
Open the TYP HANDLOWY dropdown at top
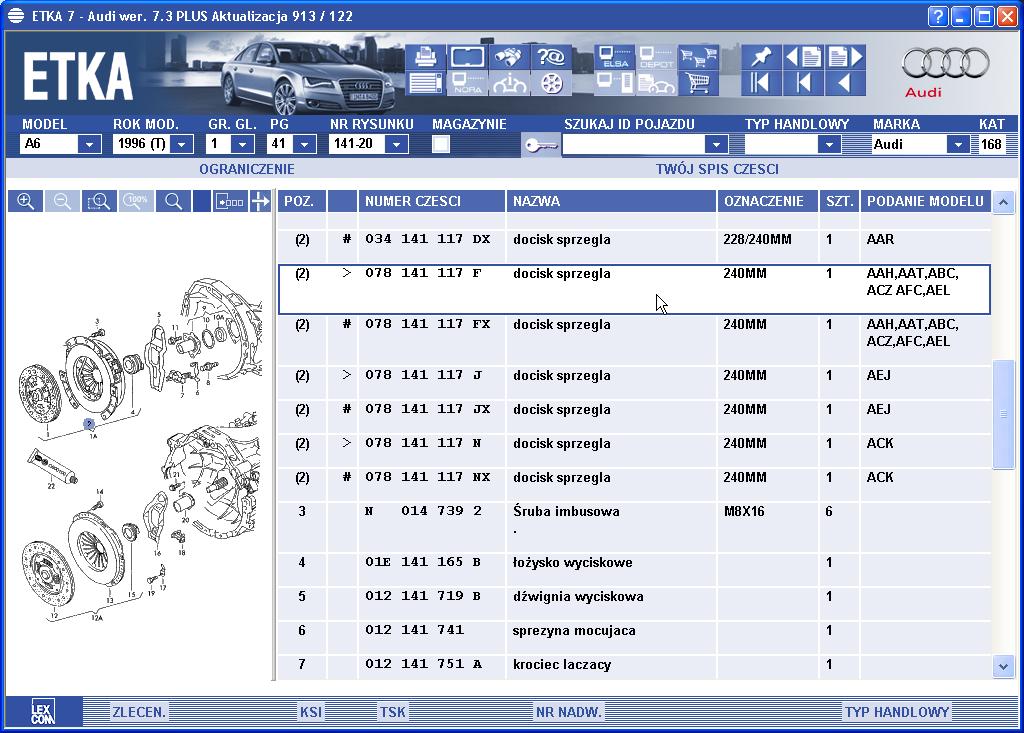tap(829, 144)
